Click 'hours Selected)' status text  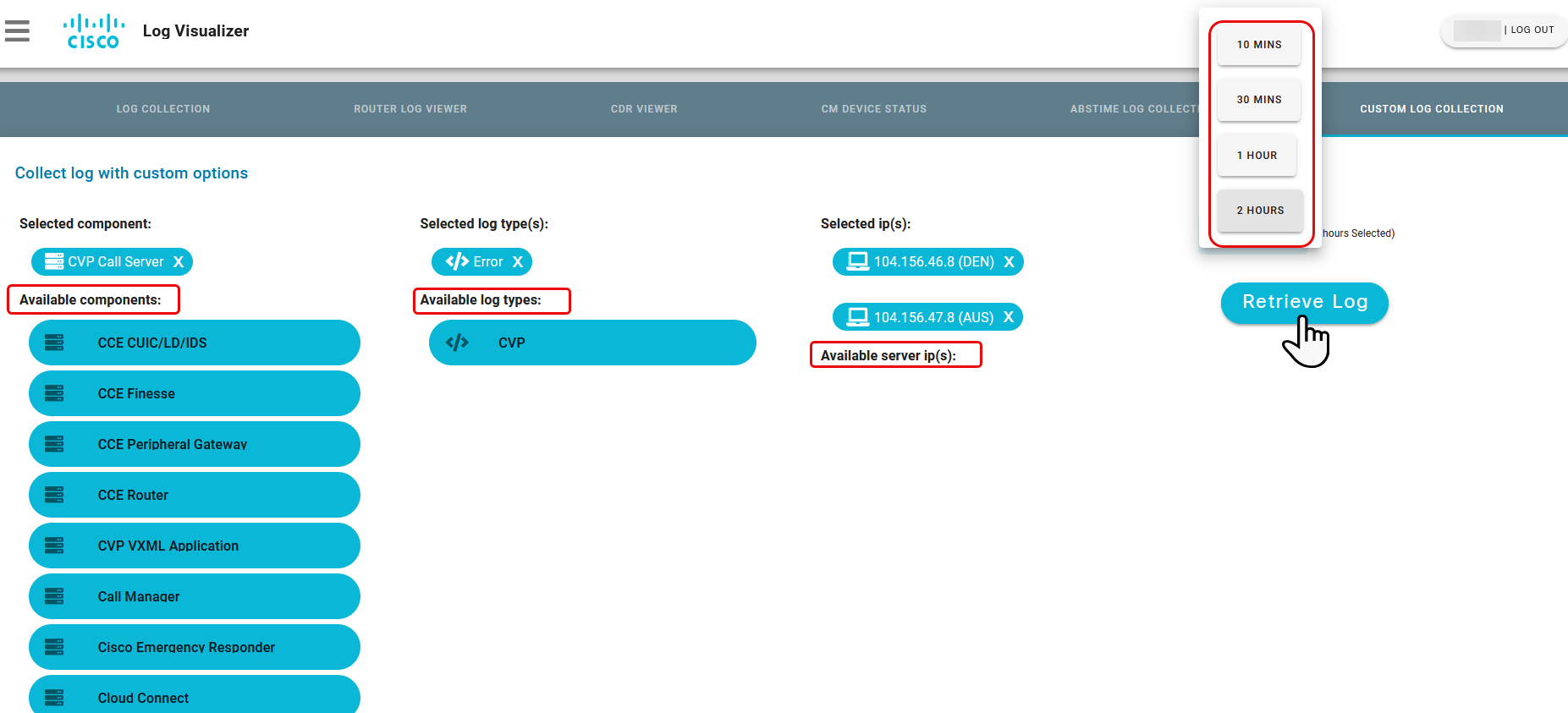pos(1358,233)
